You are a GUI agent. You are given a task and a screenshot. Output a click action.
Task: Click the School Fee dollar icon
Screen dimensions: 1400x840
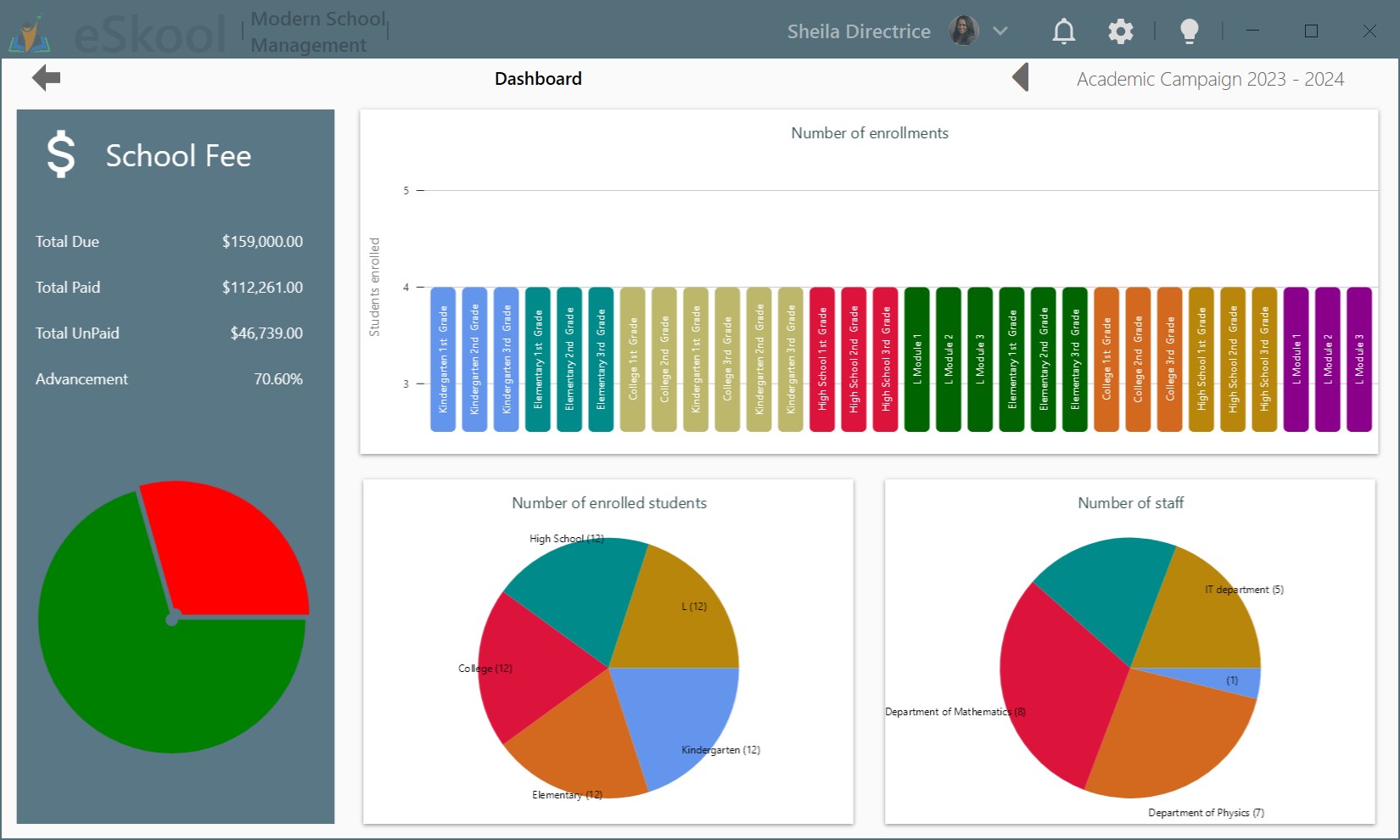[x=61, y=154]
